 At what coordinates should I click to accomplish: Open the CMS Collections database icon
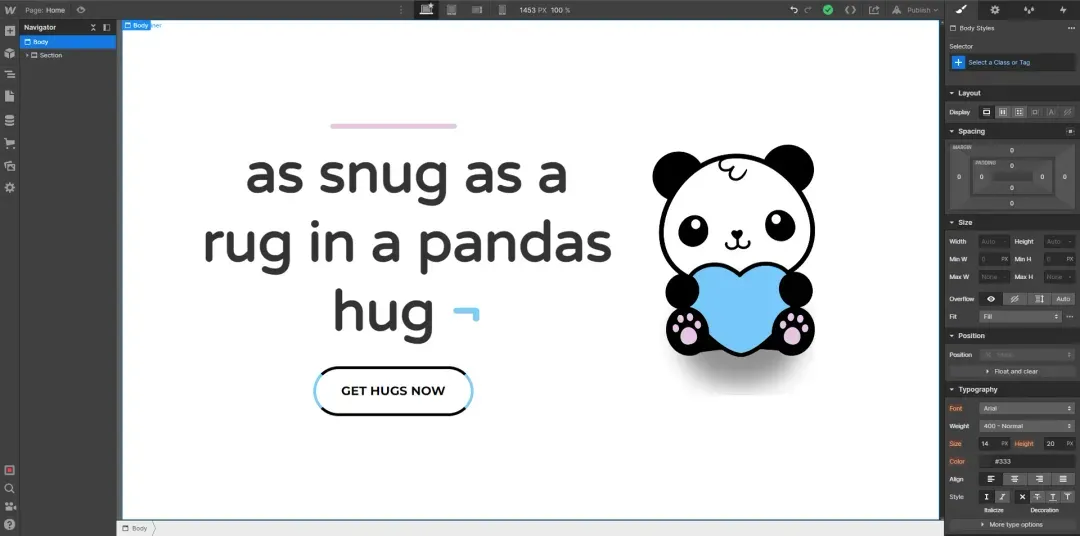10,121
